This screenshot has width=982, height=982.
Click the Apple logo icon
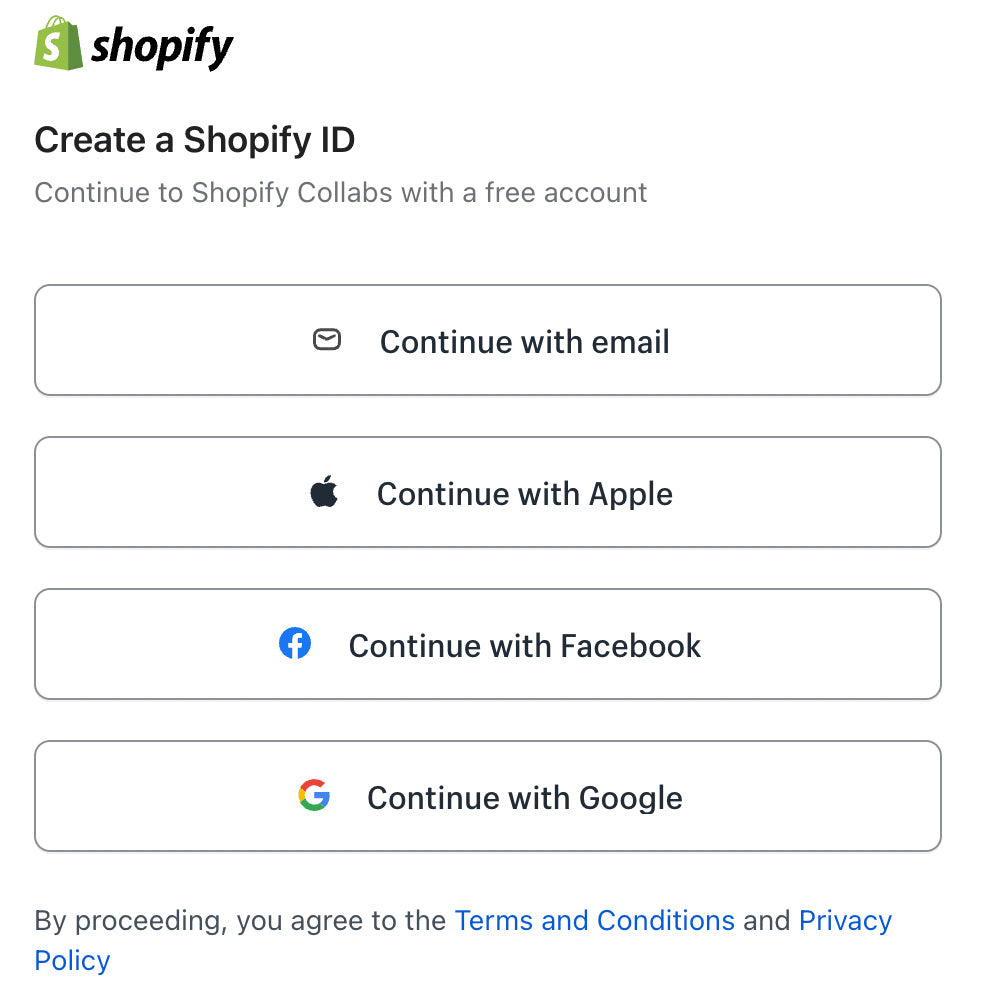(324, 492)
